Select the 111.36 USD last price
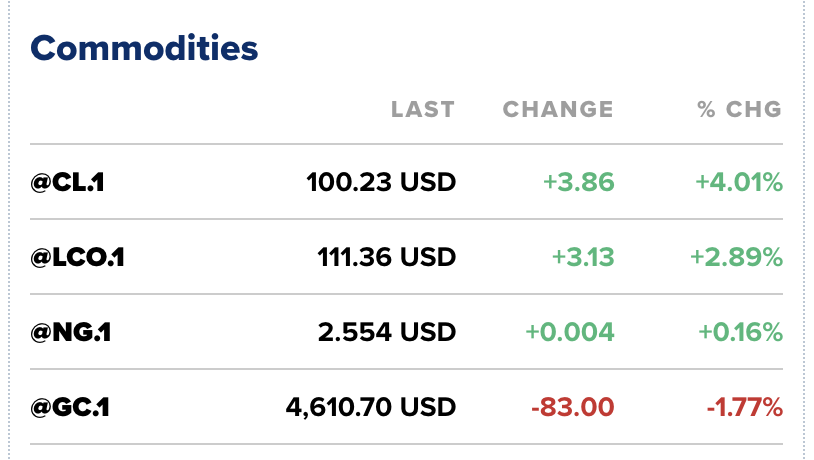Image resolution: width=814 pixels, height=460 pixels. [387, 257]
